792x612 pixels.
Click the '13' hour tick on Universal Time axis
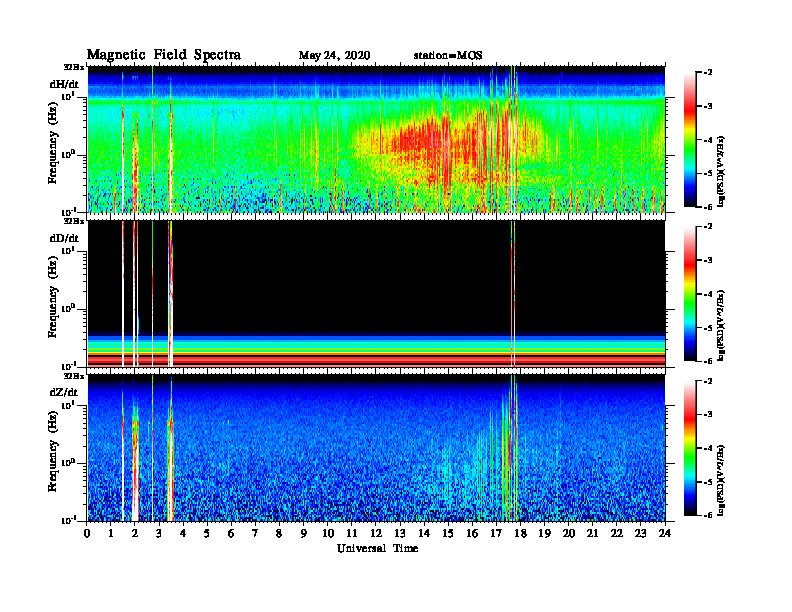[400, 533]
